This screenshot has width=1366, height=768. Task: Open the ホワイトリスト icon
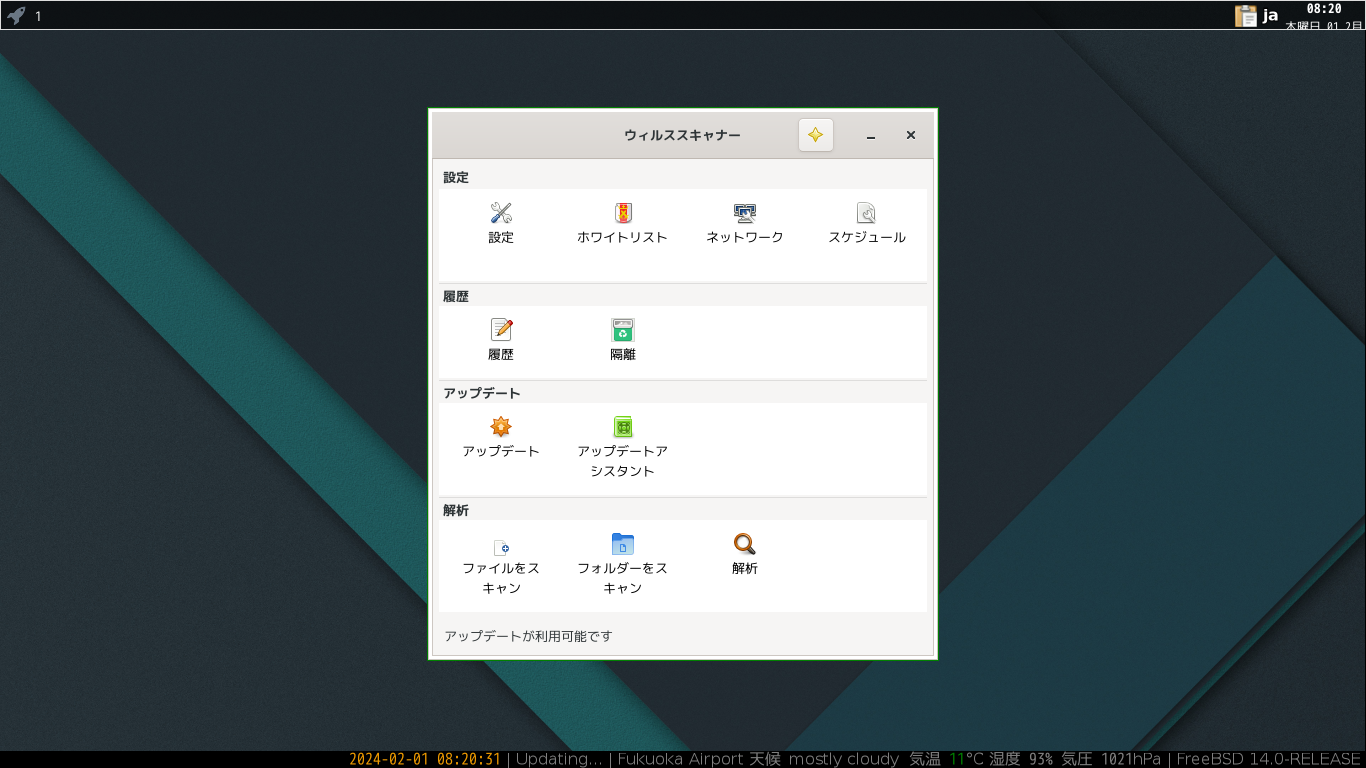click(x=623, y=213)
